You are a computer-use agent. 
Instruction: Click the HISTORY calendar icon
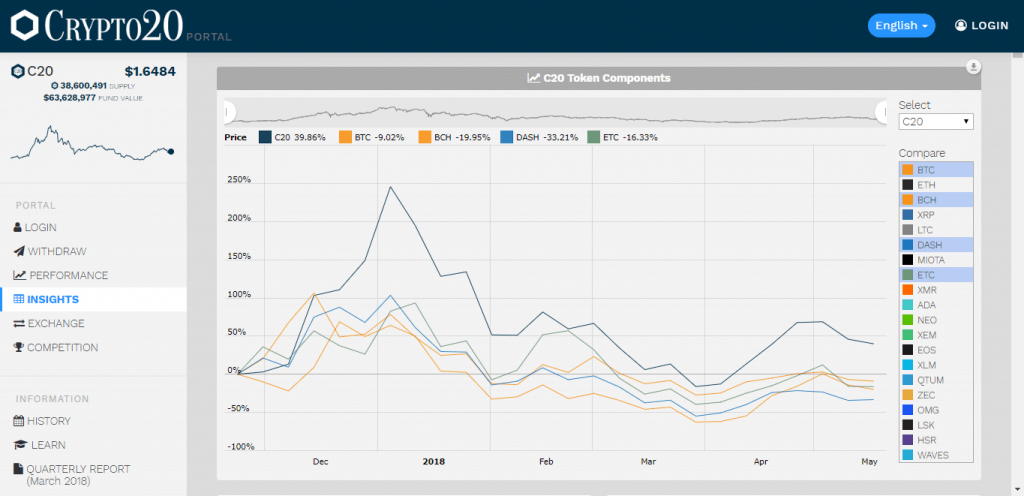(18, 421)
